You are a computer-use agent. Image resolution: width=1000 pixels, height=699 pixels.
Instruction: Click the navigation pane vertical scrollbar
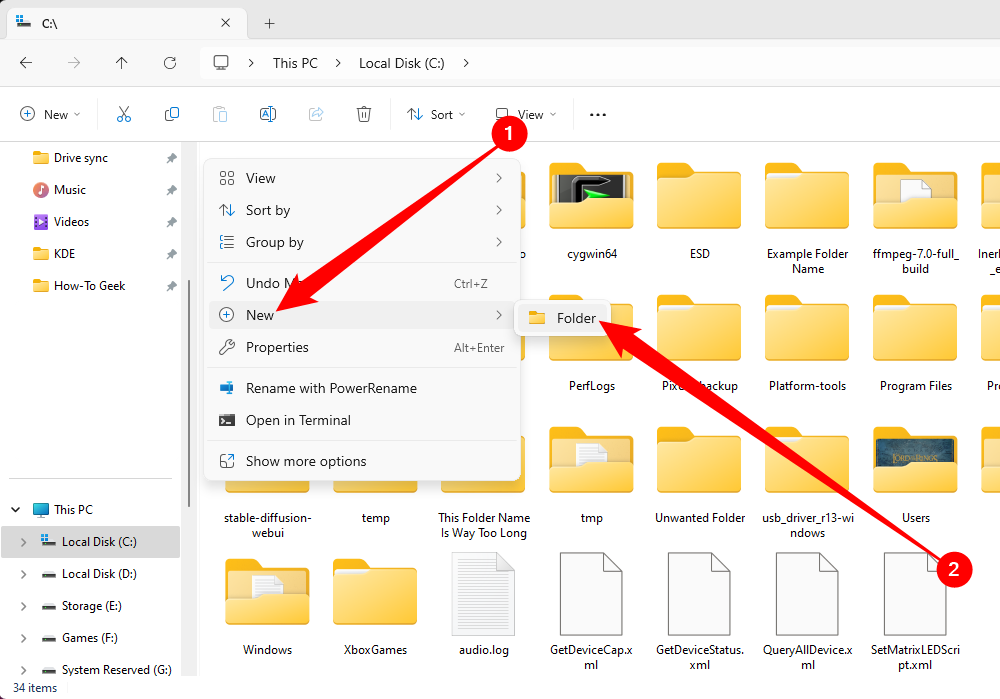pos(189,393)
